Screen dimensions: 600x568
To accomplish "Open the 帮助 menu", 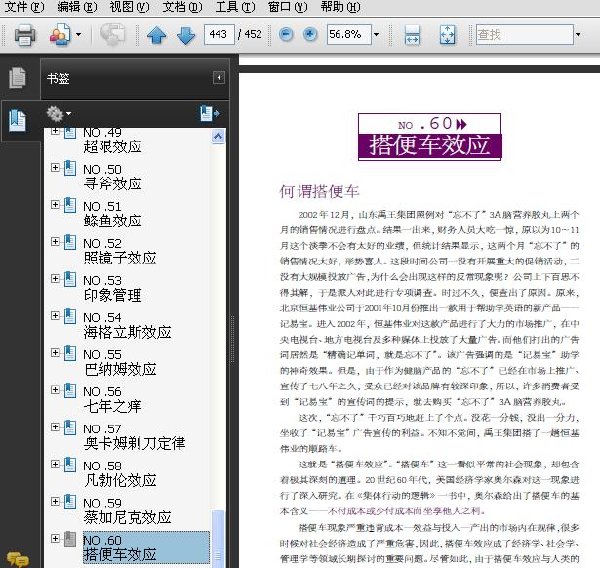I will (x=341, y=7).
